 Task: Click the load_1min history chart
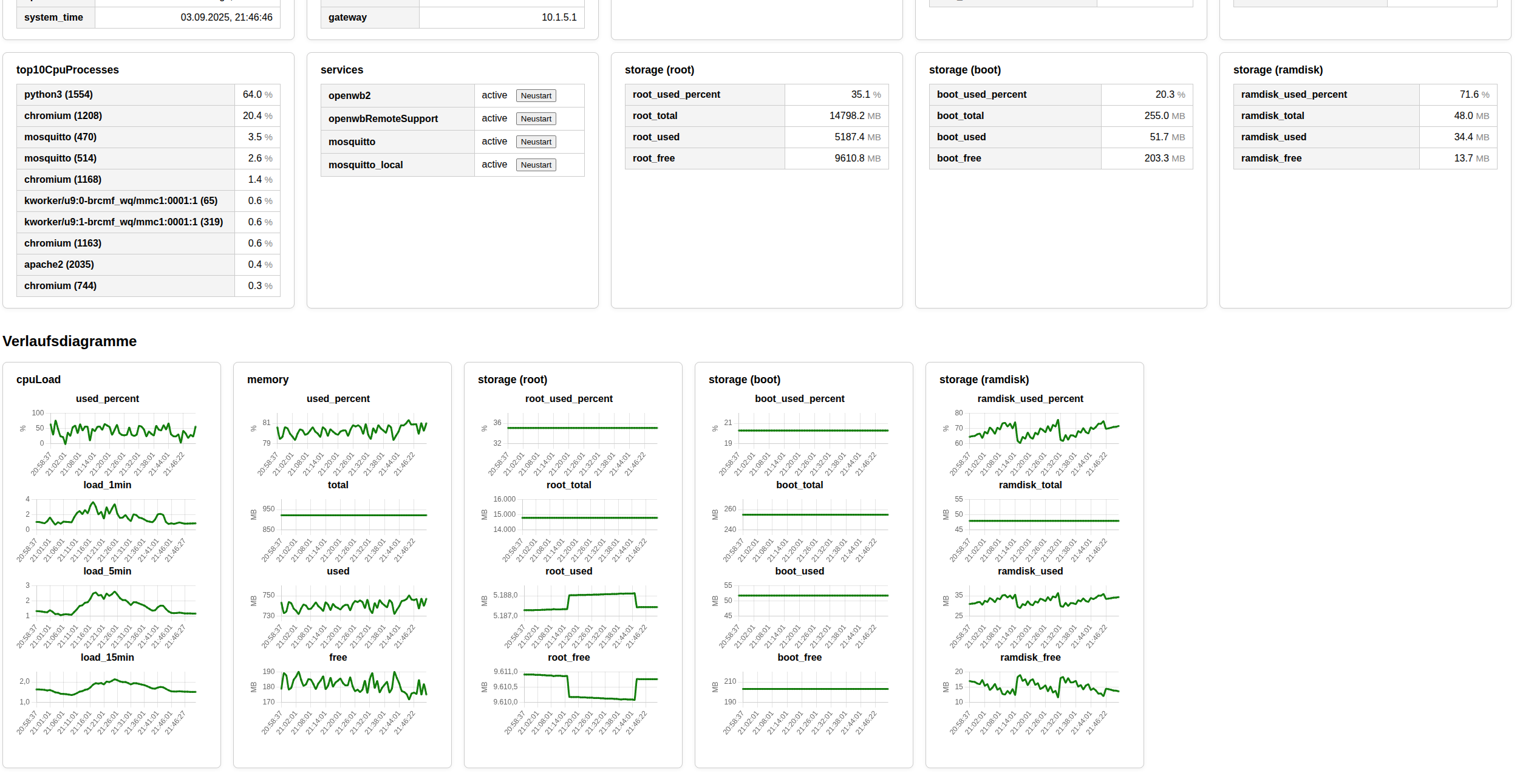[x=115, y=515]
